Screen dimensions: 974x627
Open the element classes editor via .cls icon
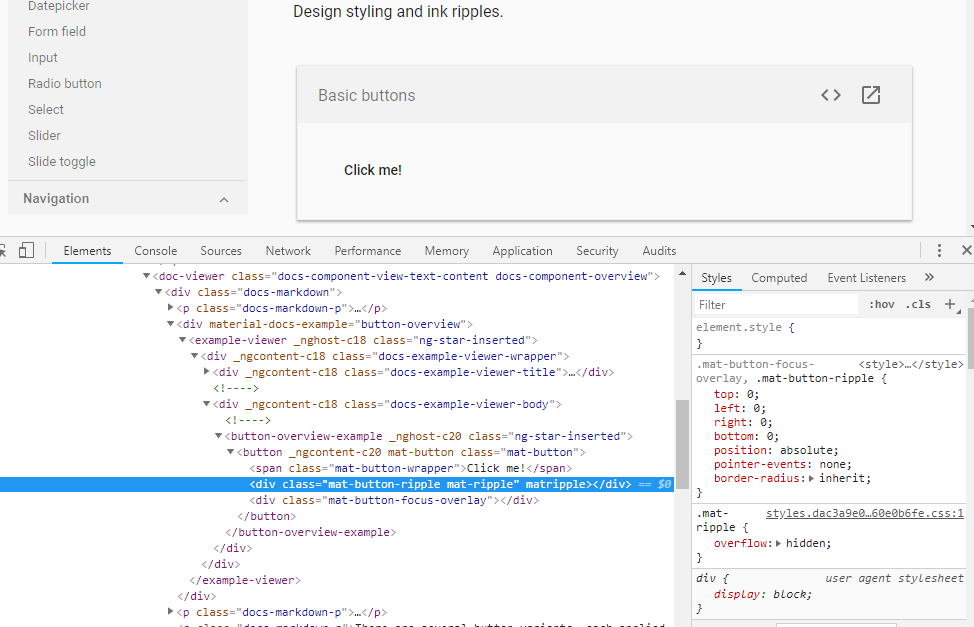coord(918,304)
